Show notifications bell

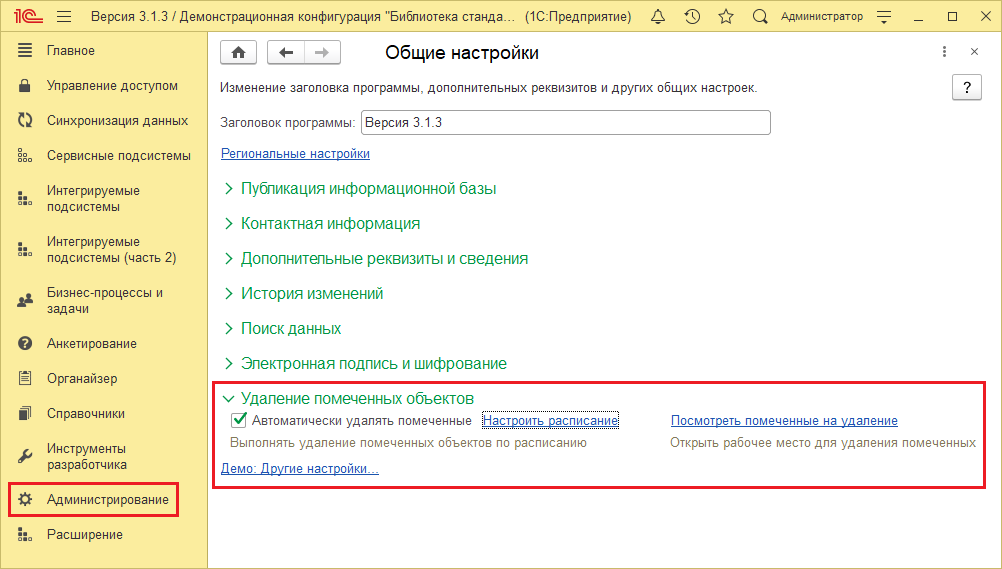(x=658, y=17)
